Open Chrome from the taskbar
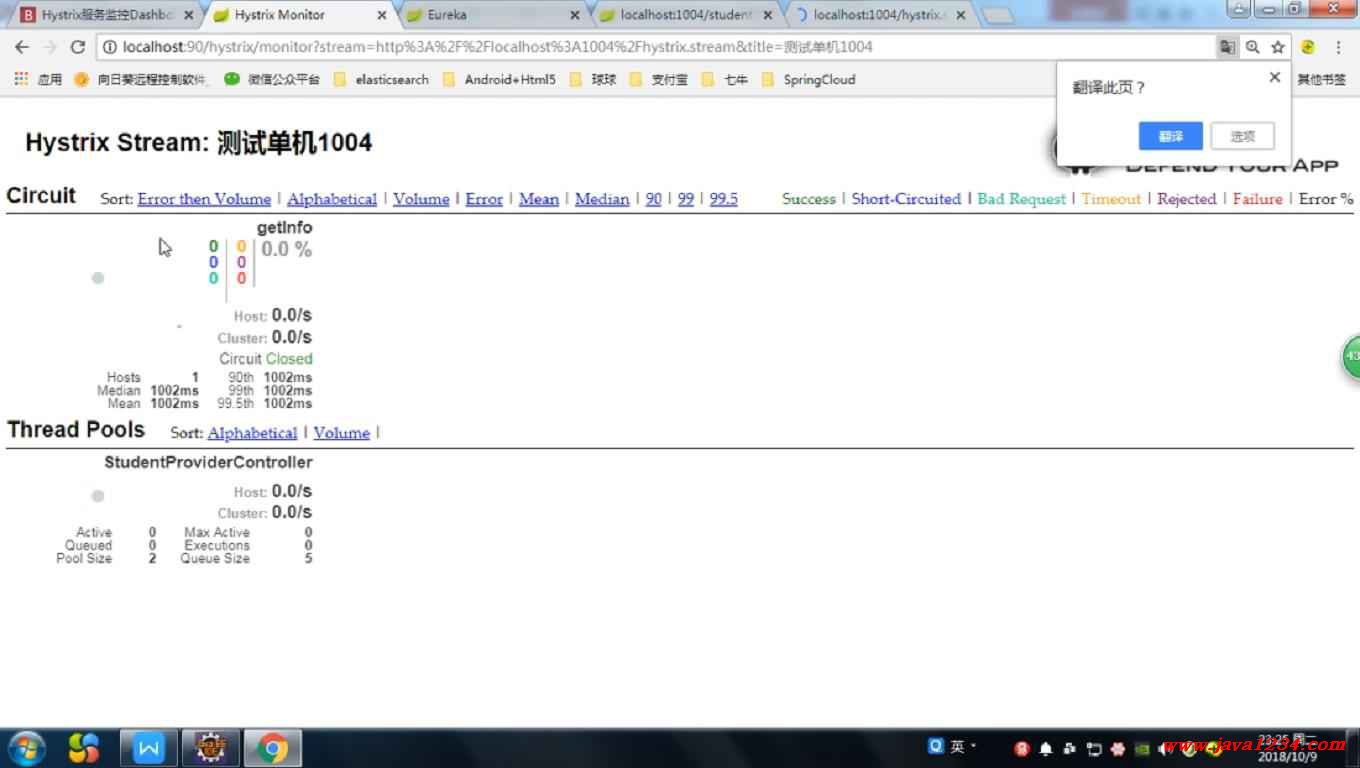1360x768 pixels. pyautogui.click(x=270, y=747)
